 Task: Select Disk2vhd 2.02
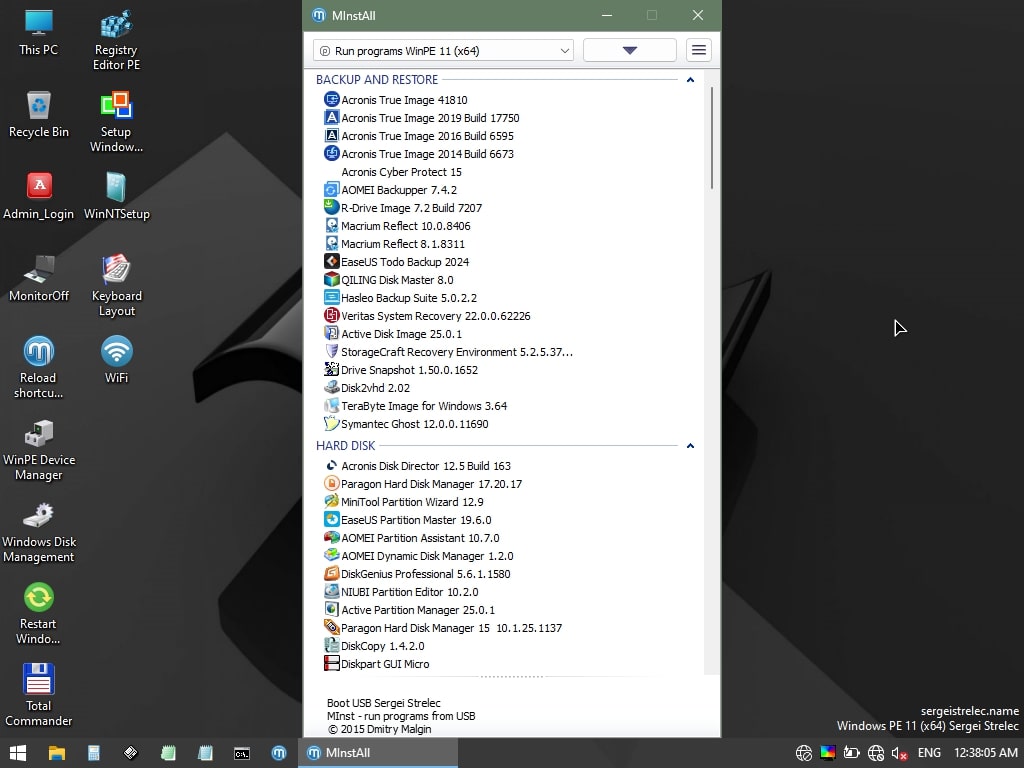[x=376, y=388]
